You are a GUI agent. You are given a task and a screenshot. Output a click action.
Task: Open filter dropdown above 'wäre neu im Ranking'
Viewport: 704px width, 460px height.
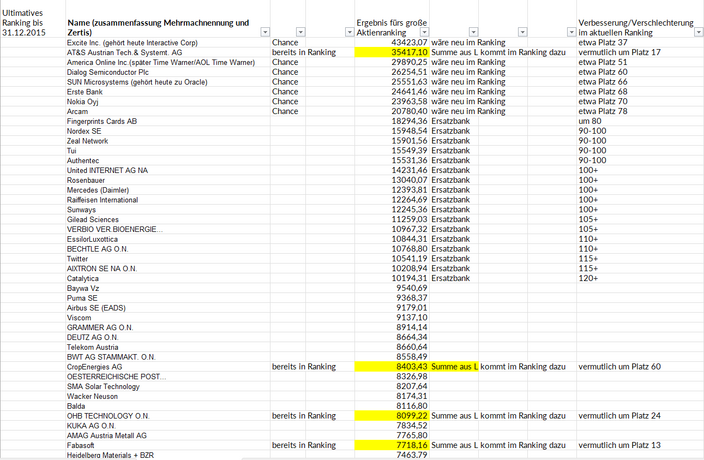(474, 33)
